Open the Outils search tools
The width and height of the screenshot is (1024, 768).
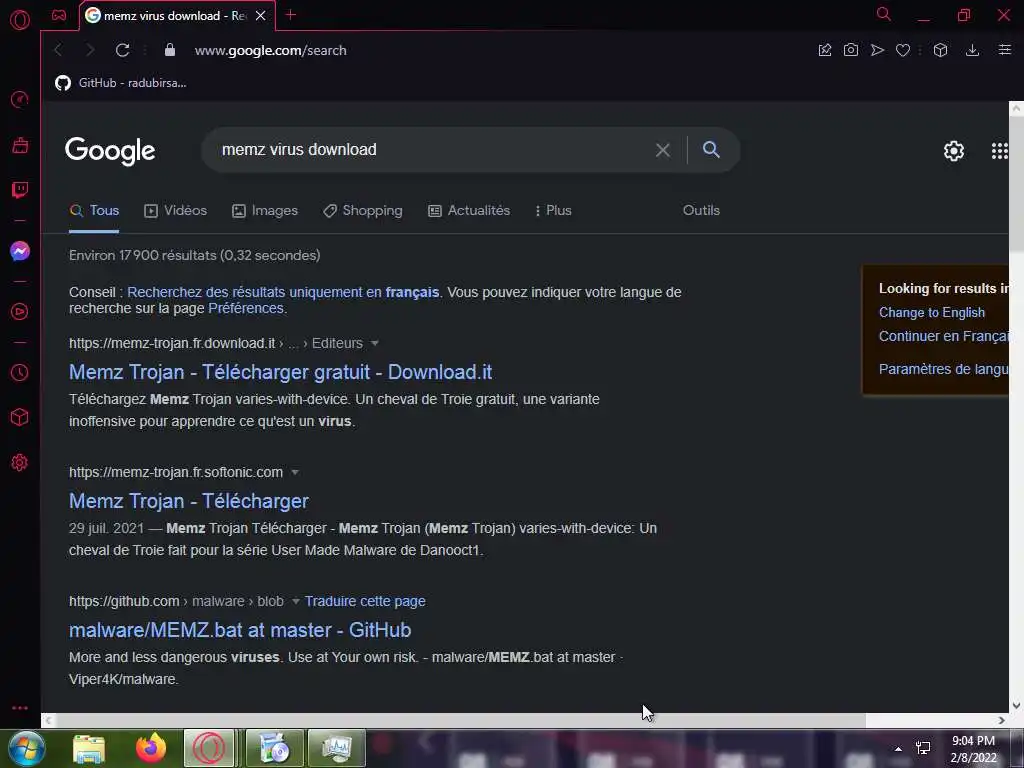coord(701,210)
